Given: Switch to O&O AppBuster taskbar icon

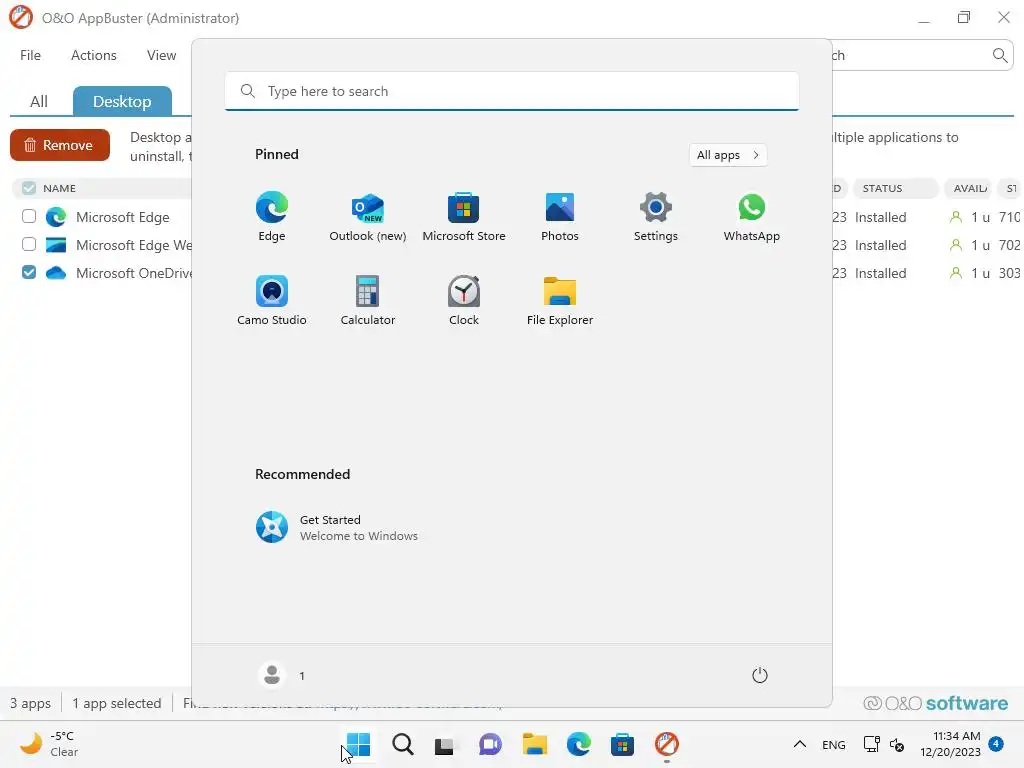Looking at the screenshot, I should click(x=667, y=744).
